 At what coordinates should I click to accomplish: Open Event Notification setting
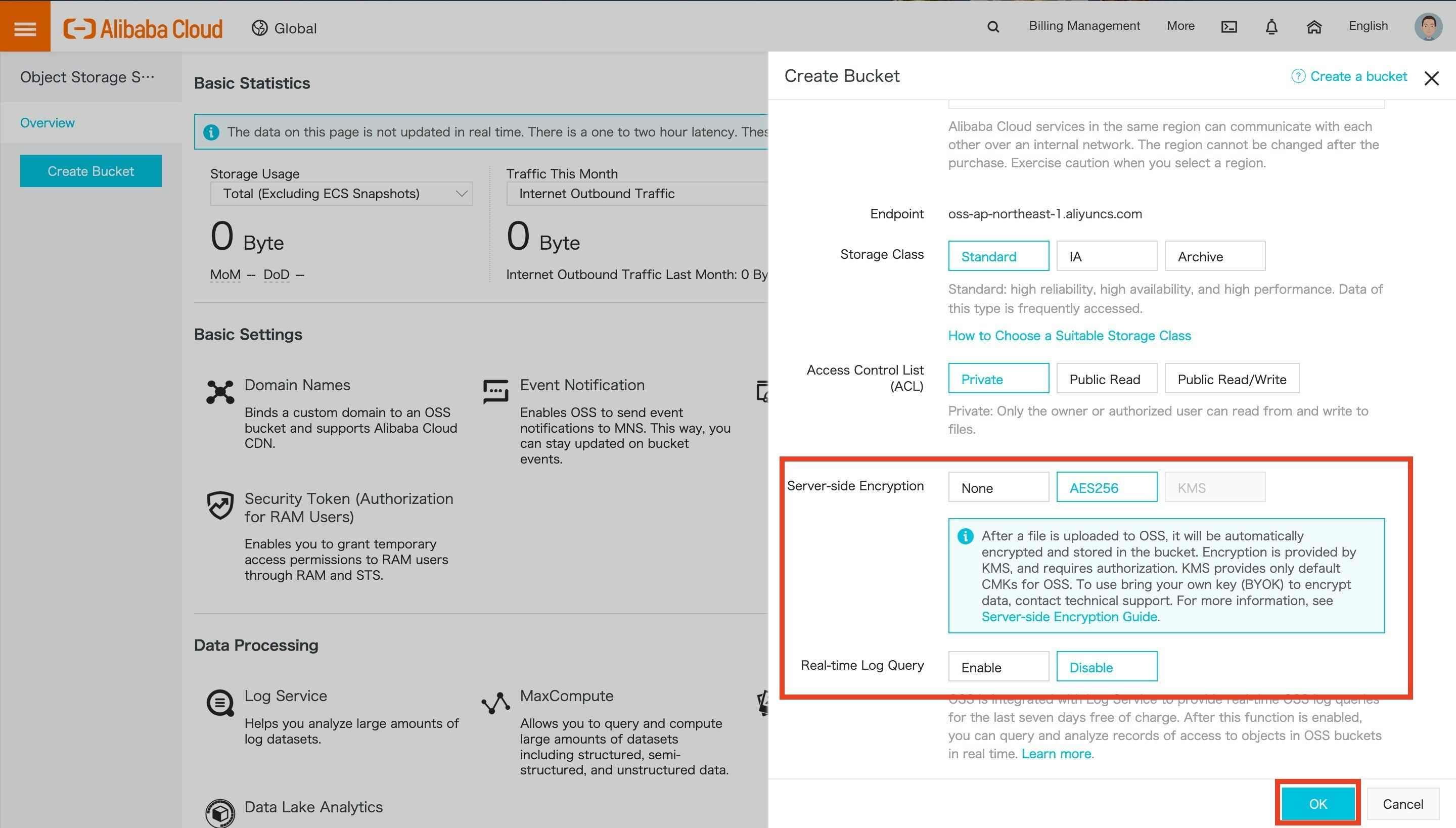pos(582,384)
